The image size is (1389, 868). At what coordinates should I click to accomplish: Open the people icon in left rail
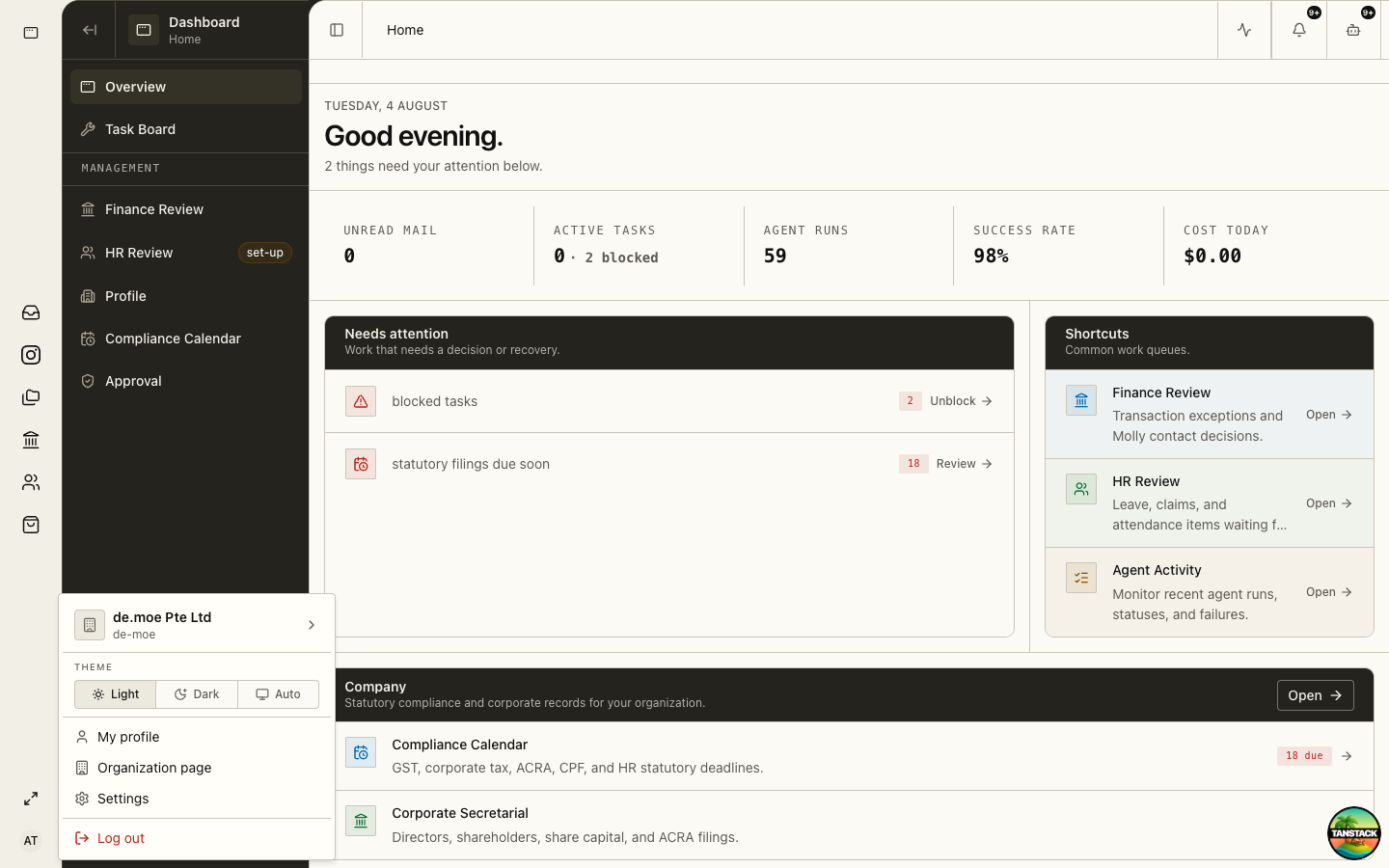pyautogui.click(x=31, y=482)
